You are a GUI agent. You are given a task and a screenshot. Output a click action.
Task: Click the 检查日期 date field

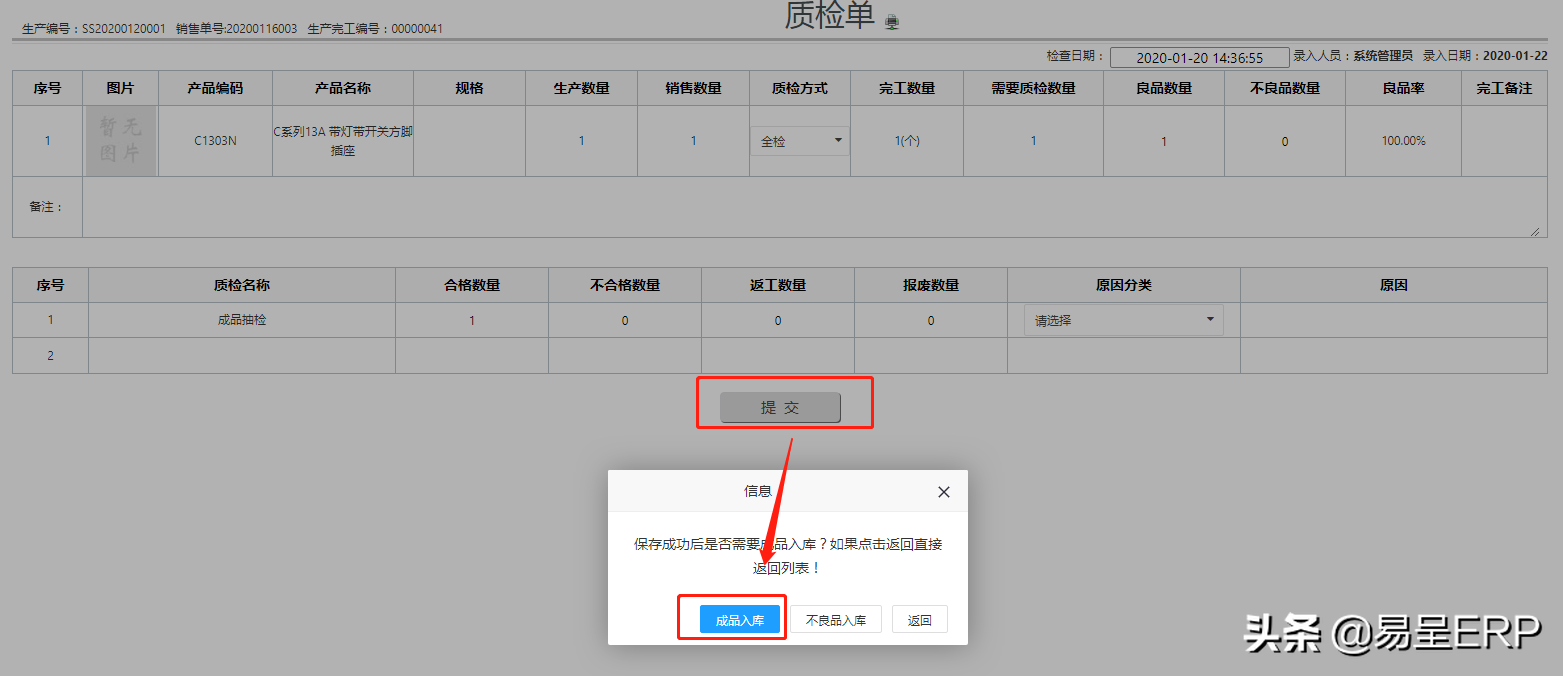(x=1199, y=58)
